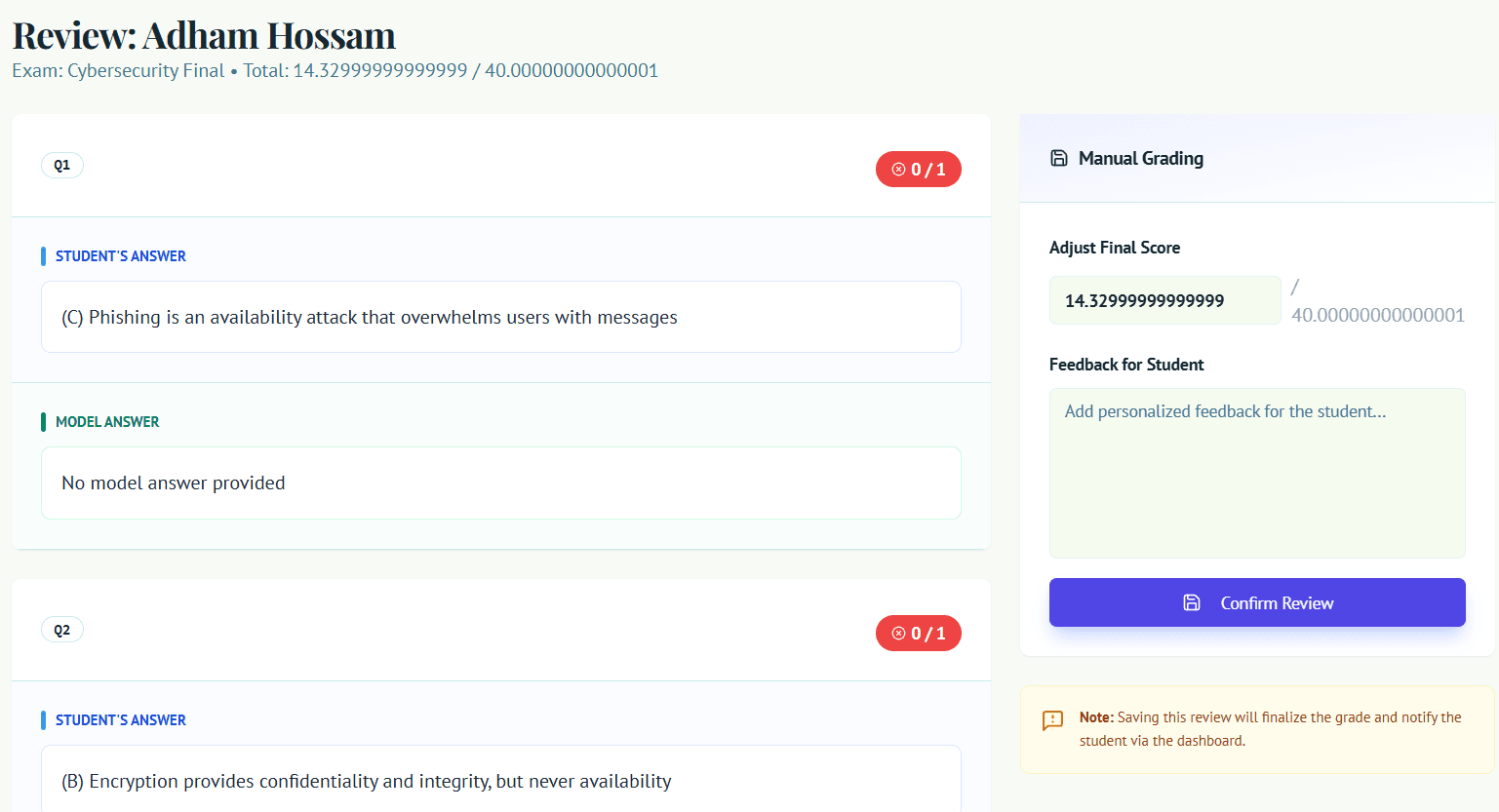Click the Review: Adham Hossam page heading
This screenshot has width=1499, height=812.
(203, 35)
